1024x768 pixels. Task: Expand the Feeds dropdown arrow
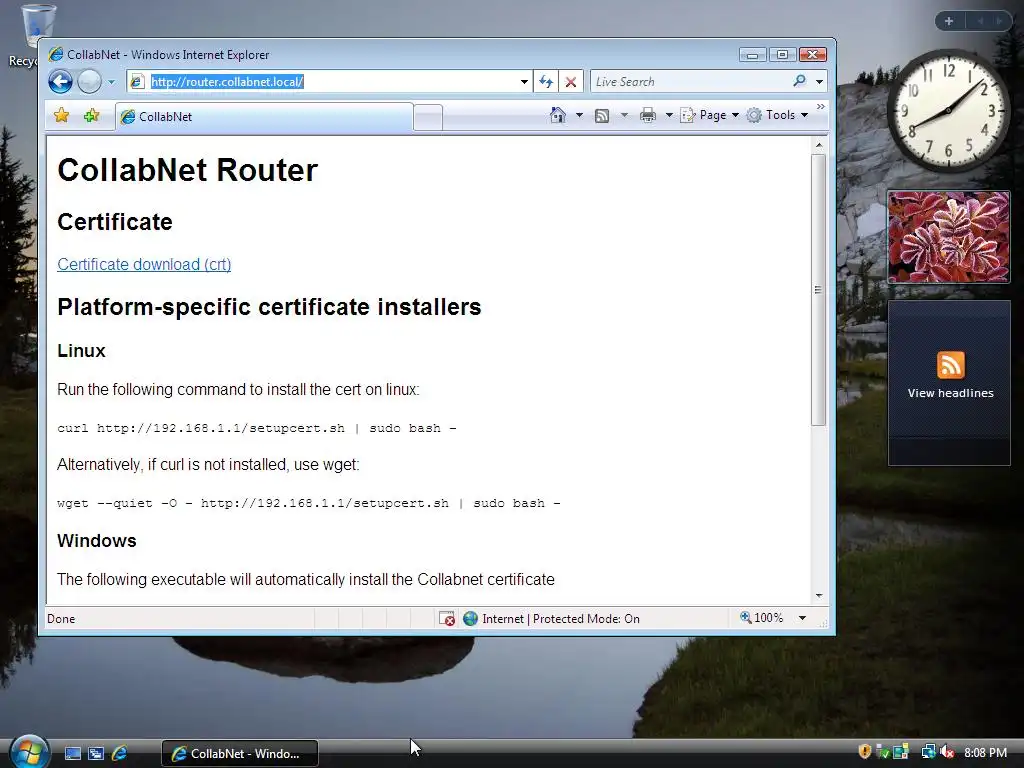tap(624, 116)
